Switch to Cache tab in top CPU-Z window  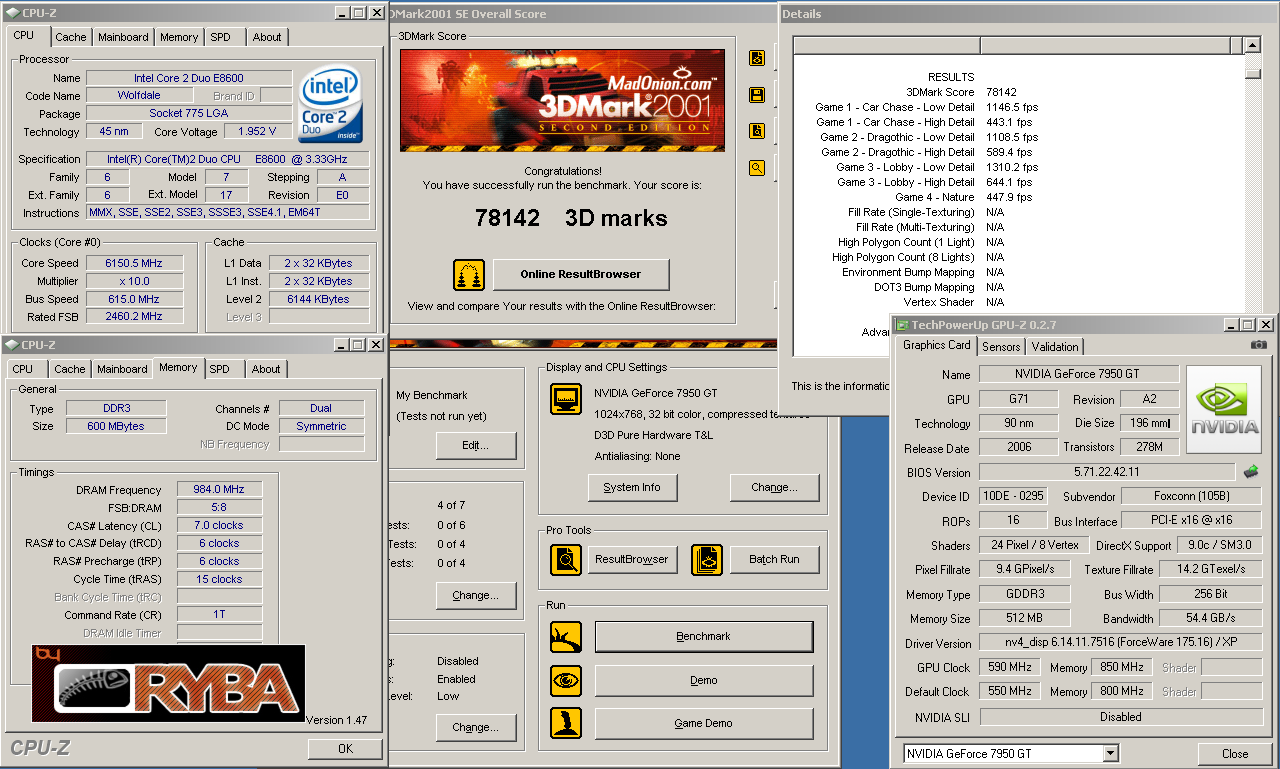click(71, 37)
